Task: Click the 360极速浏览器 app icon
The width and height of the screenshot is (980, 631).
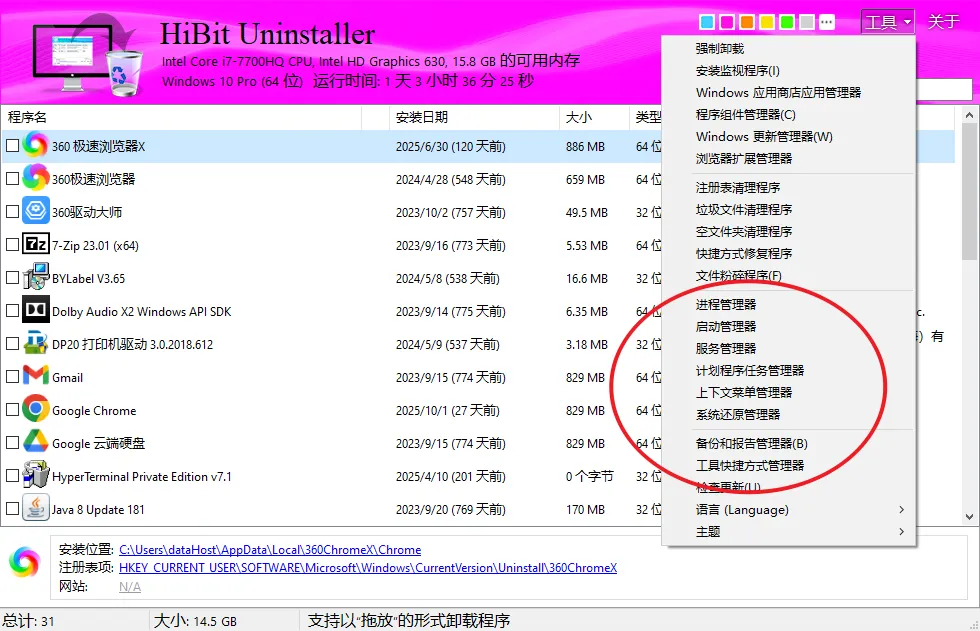Action: tap(36, 178)
